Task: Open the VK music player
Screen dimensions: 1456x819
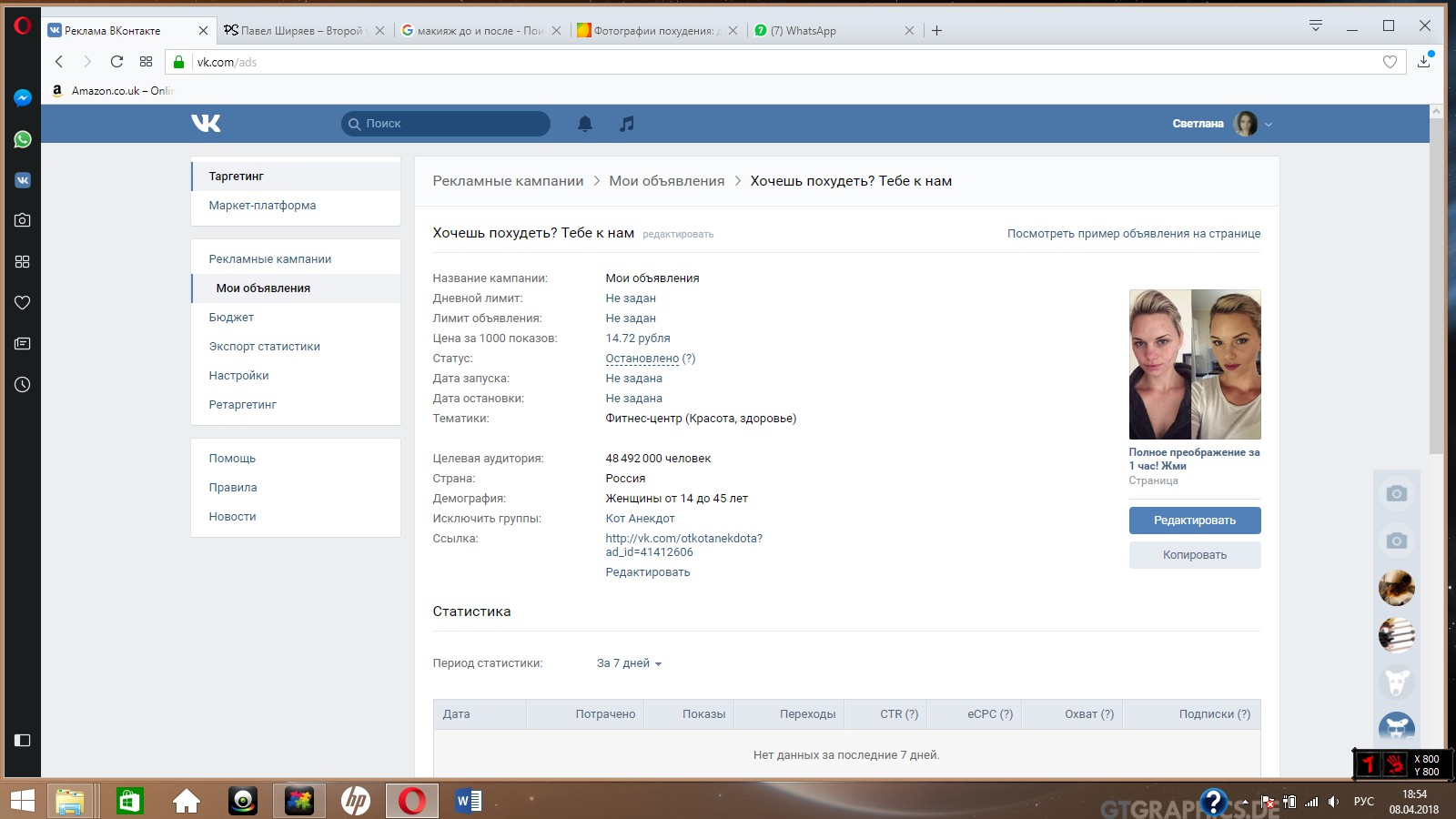Action: click(627, 124)
